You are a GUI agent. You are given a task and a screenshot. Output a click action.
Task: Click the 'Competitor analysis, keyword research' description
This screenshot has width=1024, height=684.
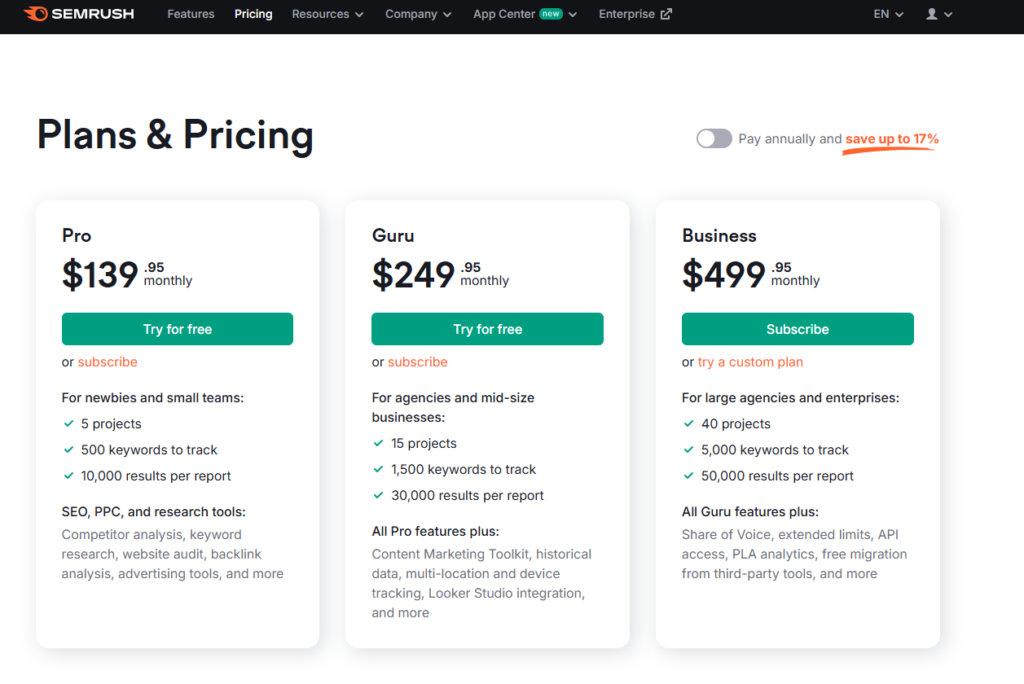point(172,554)
